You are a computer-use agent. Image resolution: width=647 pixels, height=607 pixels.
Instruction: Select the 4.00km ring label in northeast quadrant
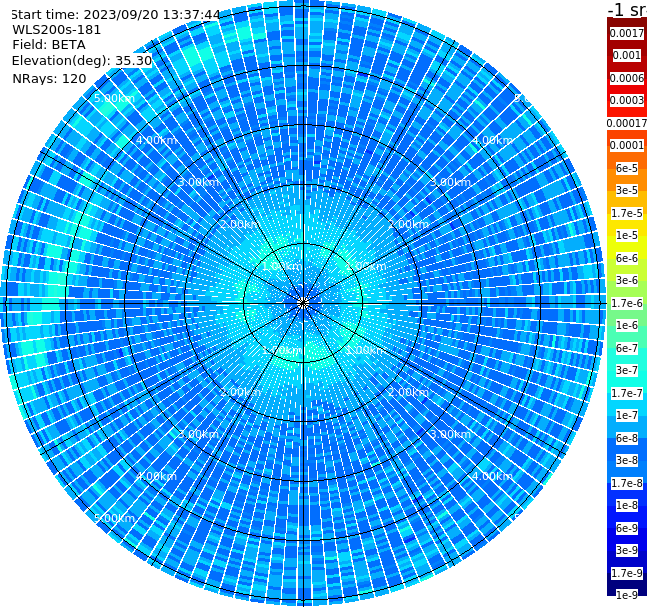492,140
